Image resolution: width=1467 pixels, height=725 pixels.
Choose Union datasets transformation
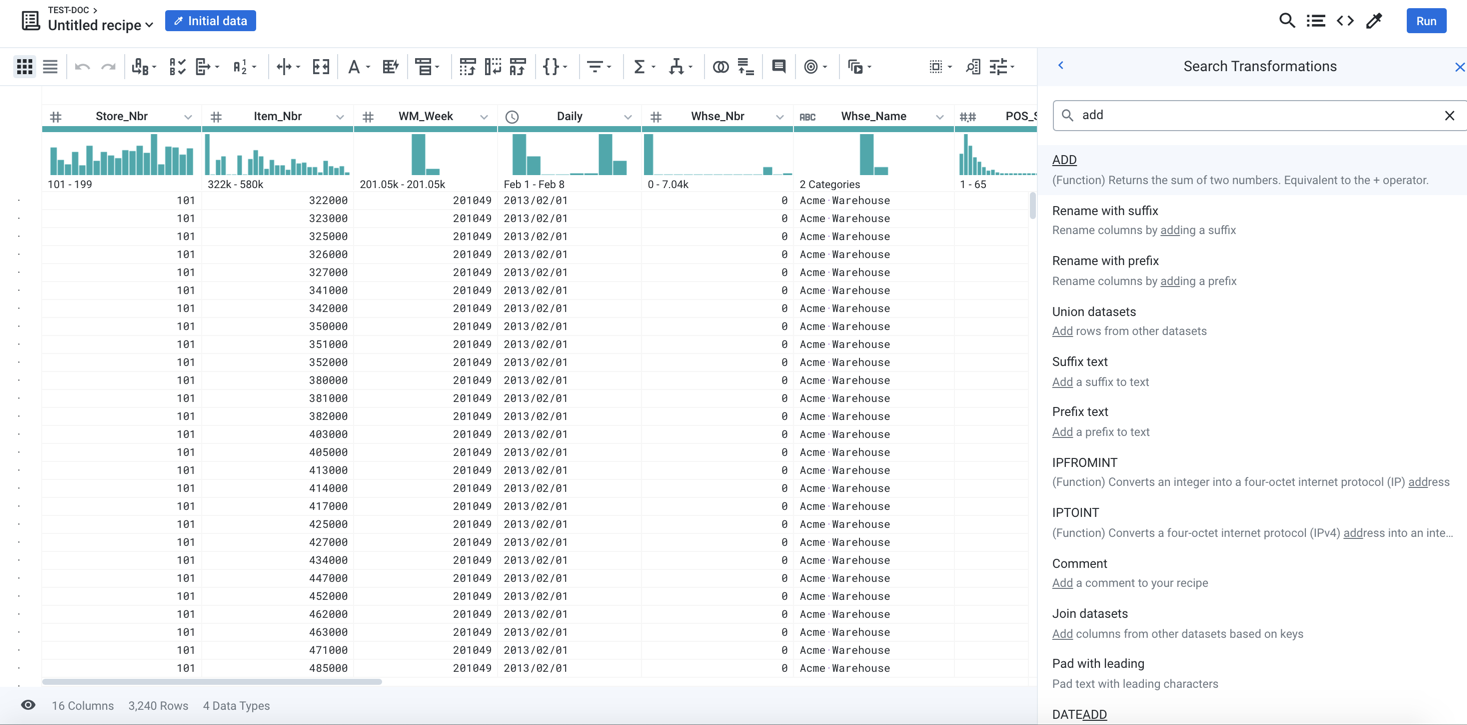pyautogui.click(x=1093, y=312)
